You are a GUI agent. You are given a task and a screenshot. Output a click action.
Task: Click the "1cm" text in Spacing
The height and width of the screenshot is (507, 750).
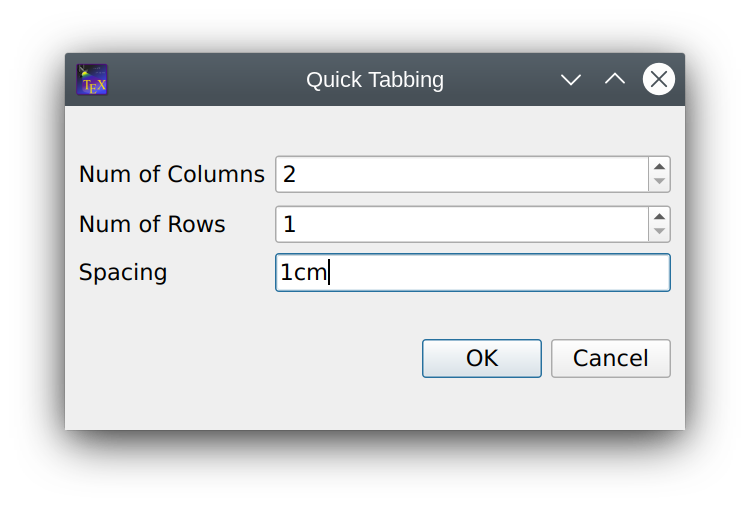[x=303, y=272]
